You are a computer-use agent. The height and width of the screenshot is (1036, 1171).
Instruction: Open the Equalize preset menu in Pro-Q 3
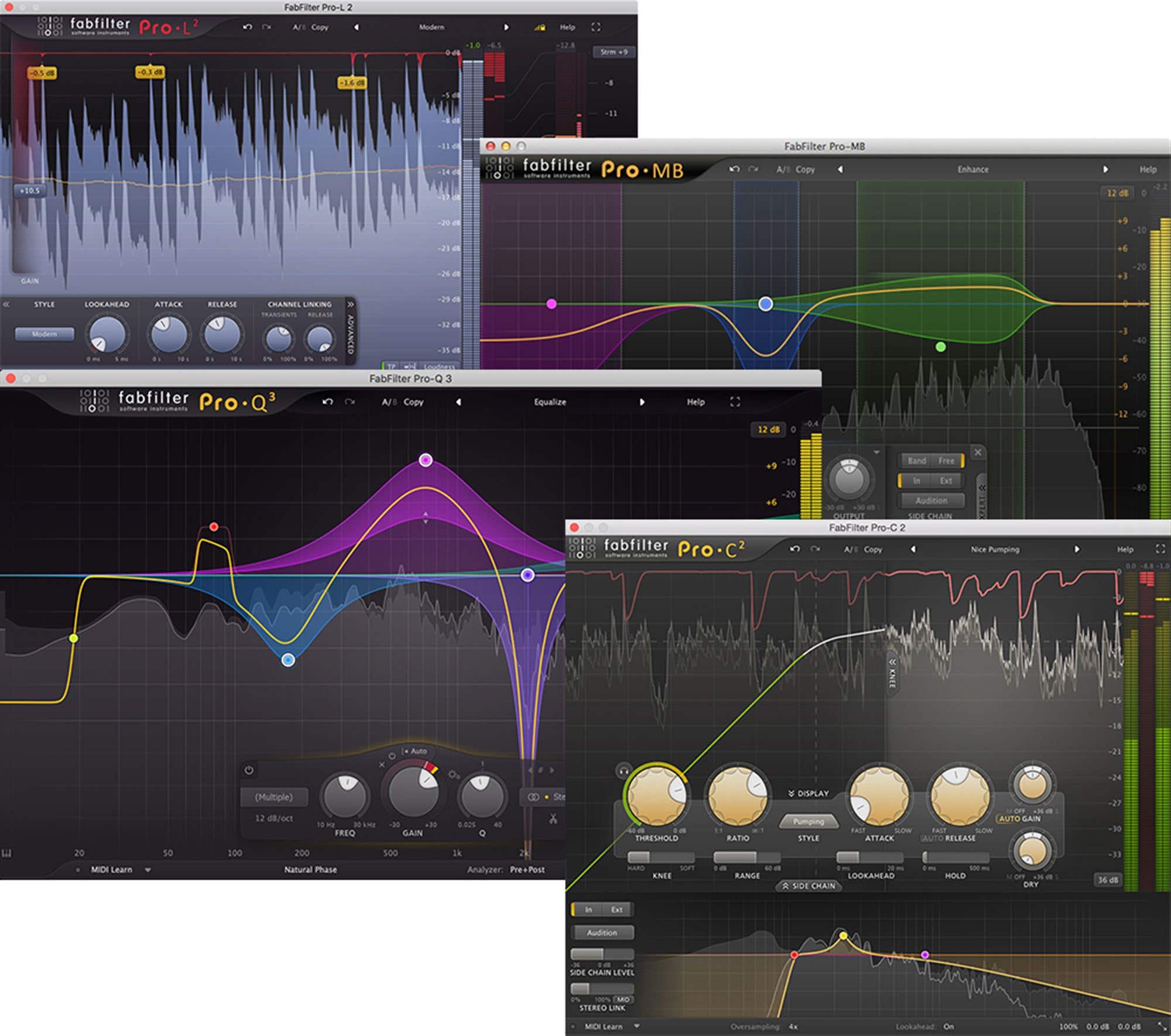(x=550, y=402)
